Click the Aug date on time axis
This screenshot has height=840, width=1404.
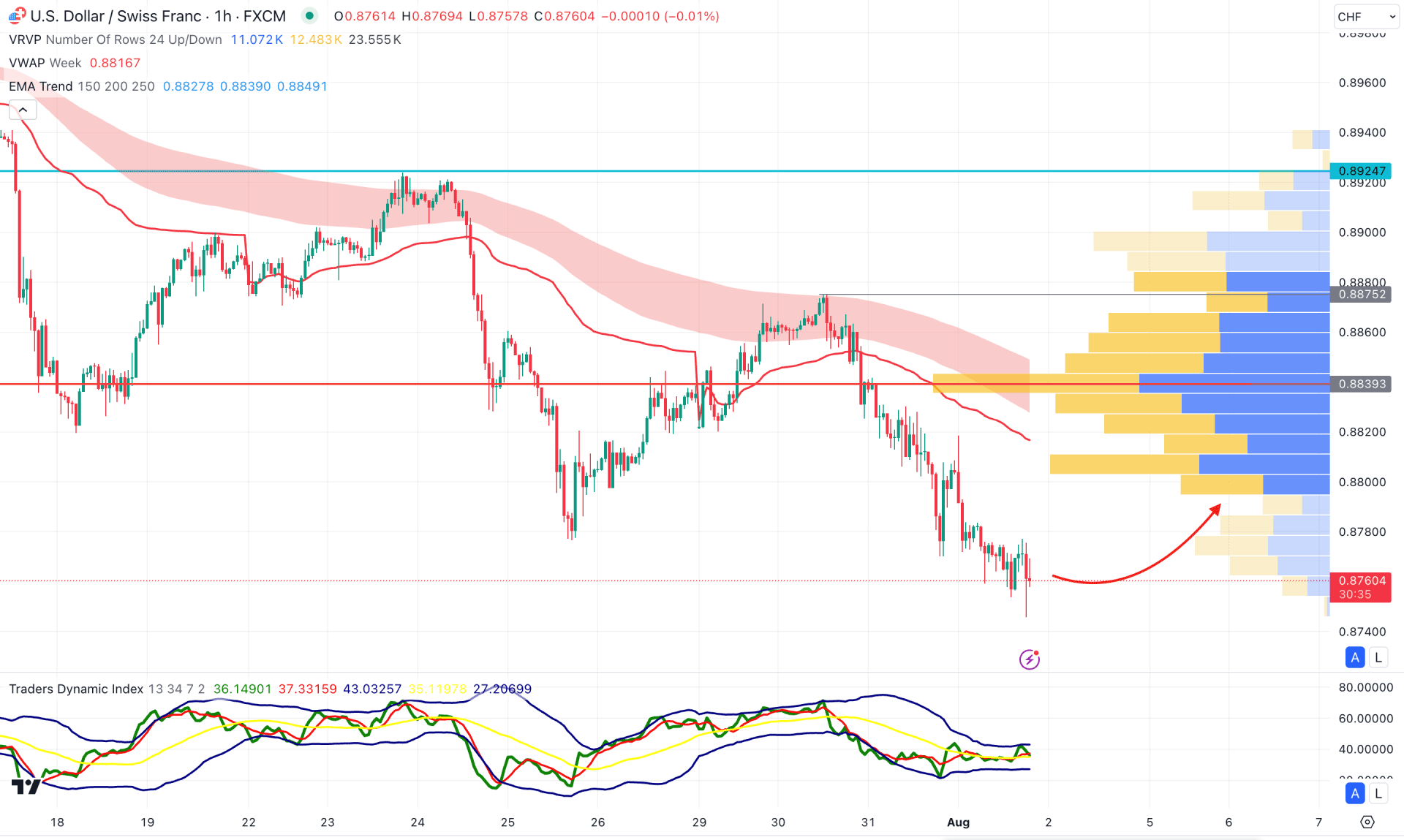click(x=958, y=822)
